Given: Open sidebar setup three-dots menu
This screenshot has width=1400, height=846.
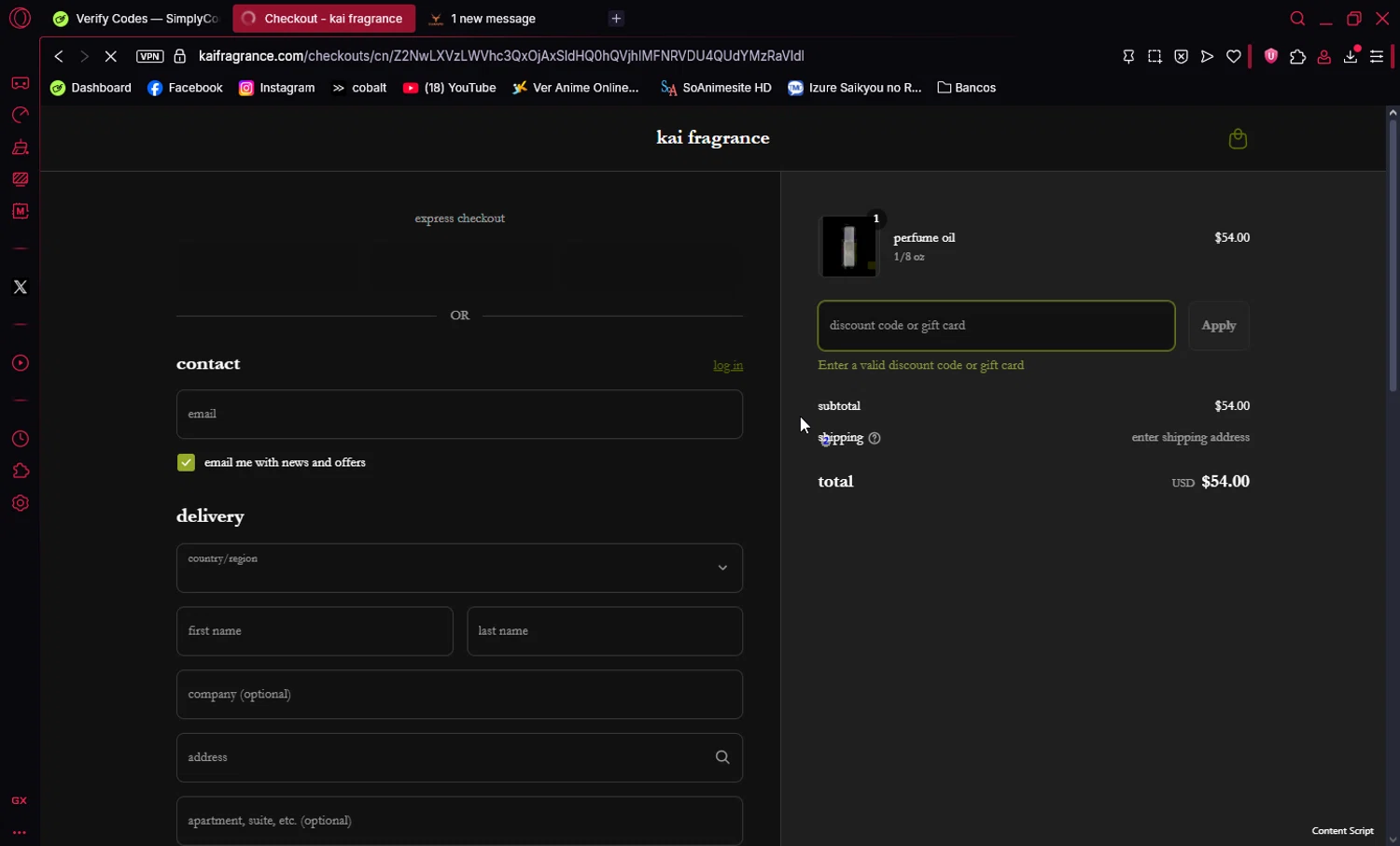Looking at the screenshot, I should 20,832.
